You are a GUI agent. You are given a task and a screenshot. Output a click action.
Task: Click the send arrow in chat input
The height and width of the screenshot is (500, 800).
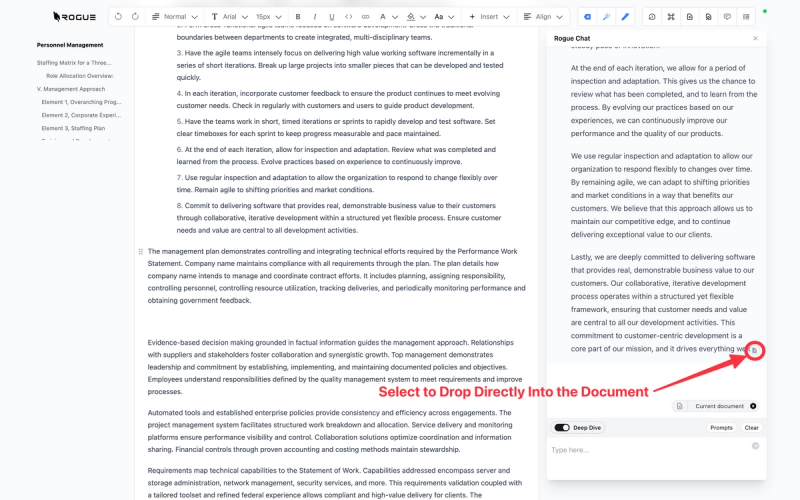[755, 446]
